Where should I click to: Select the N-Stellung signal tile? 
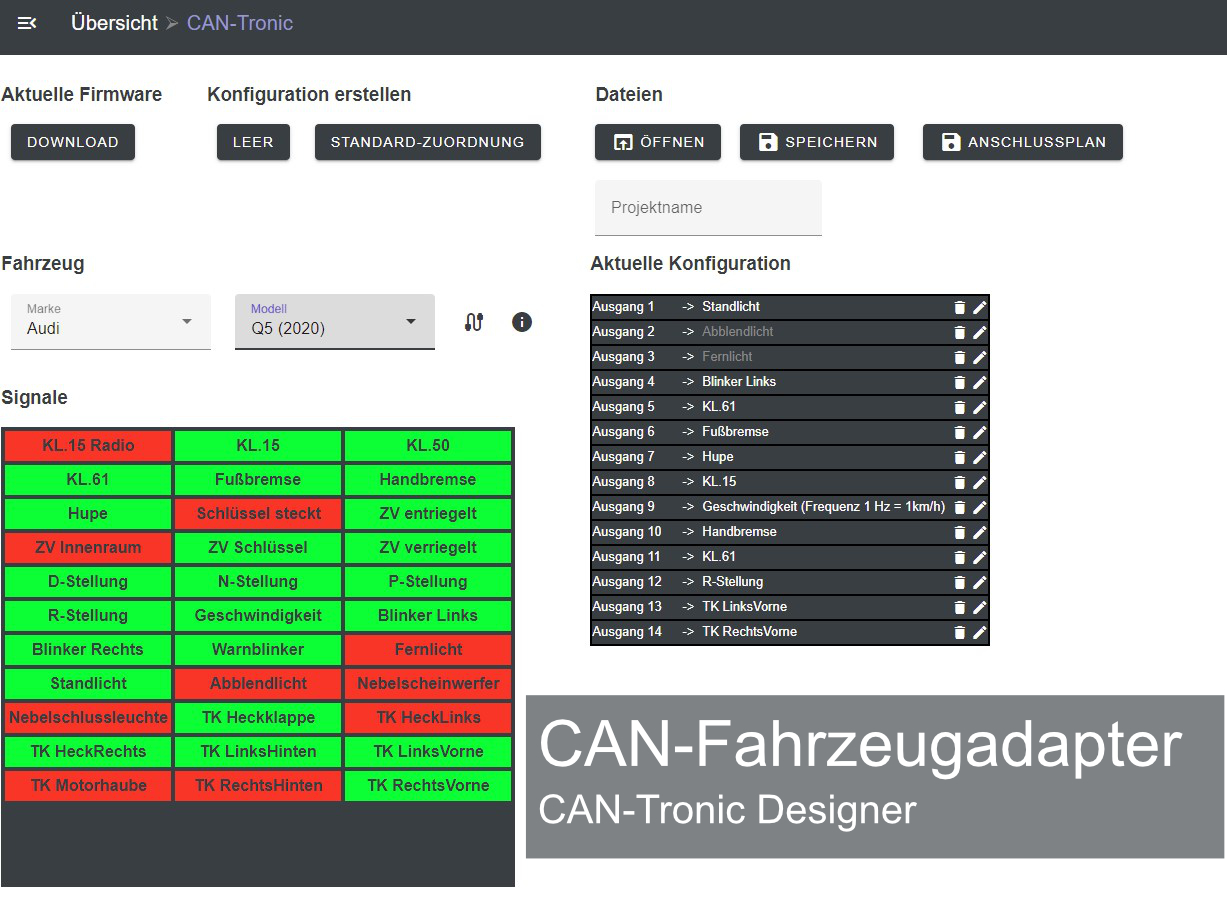click(x=258, y=582)
